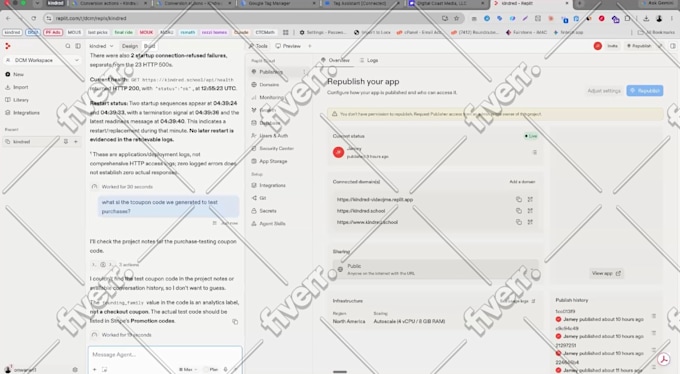The width and height of the screenshot is (680, 374).
Task: Click Invite button in top bar
Action: (x=612, y=46)
